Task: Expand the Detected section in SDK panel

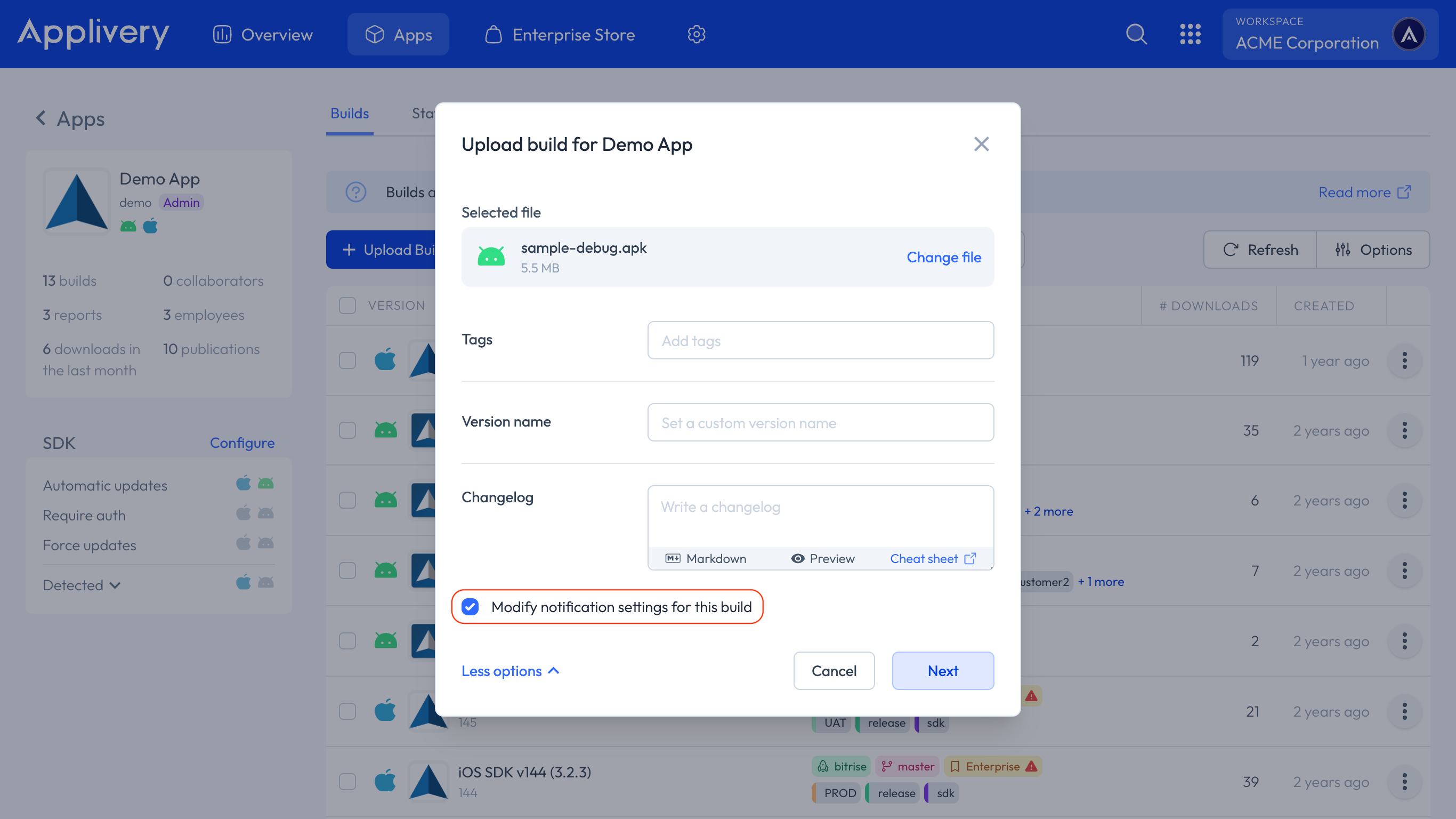Action: pos(82,585)
